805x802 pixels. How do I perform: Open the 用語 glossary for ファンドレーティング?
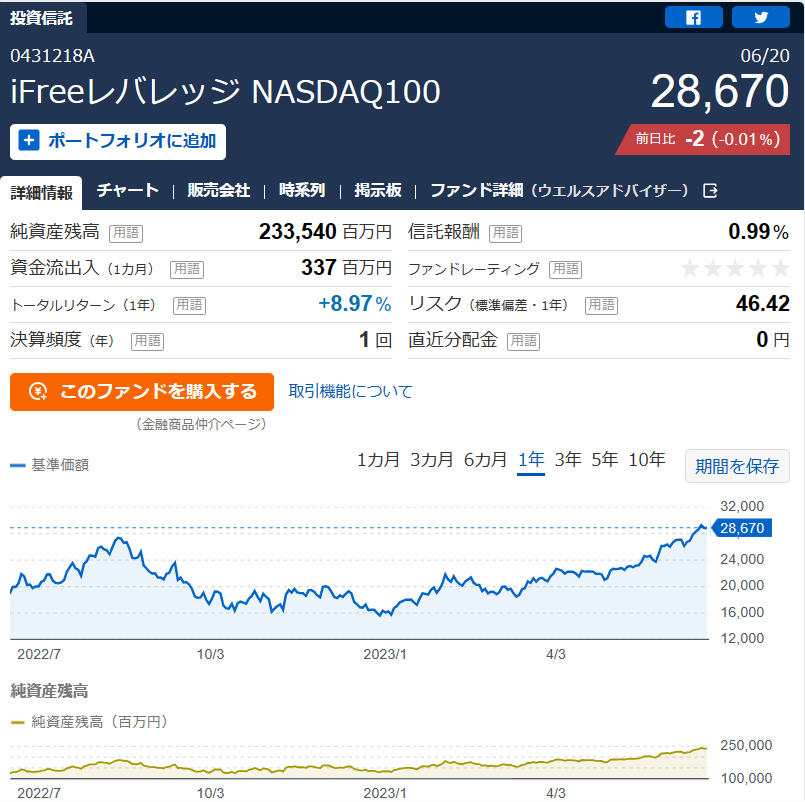point(565,269)
